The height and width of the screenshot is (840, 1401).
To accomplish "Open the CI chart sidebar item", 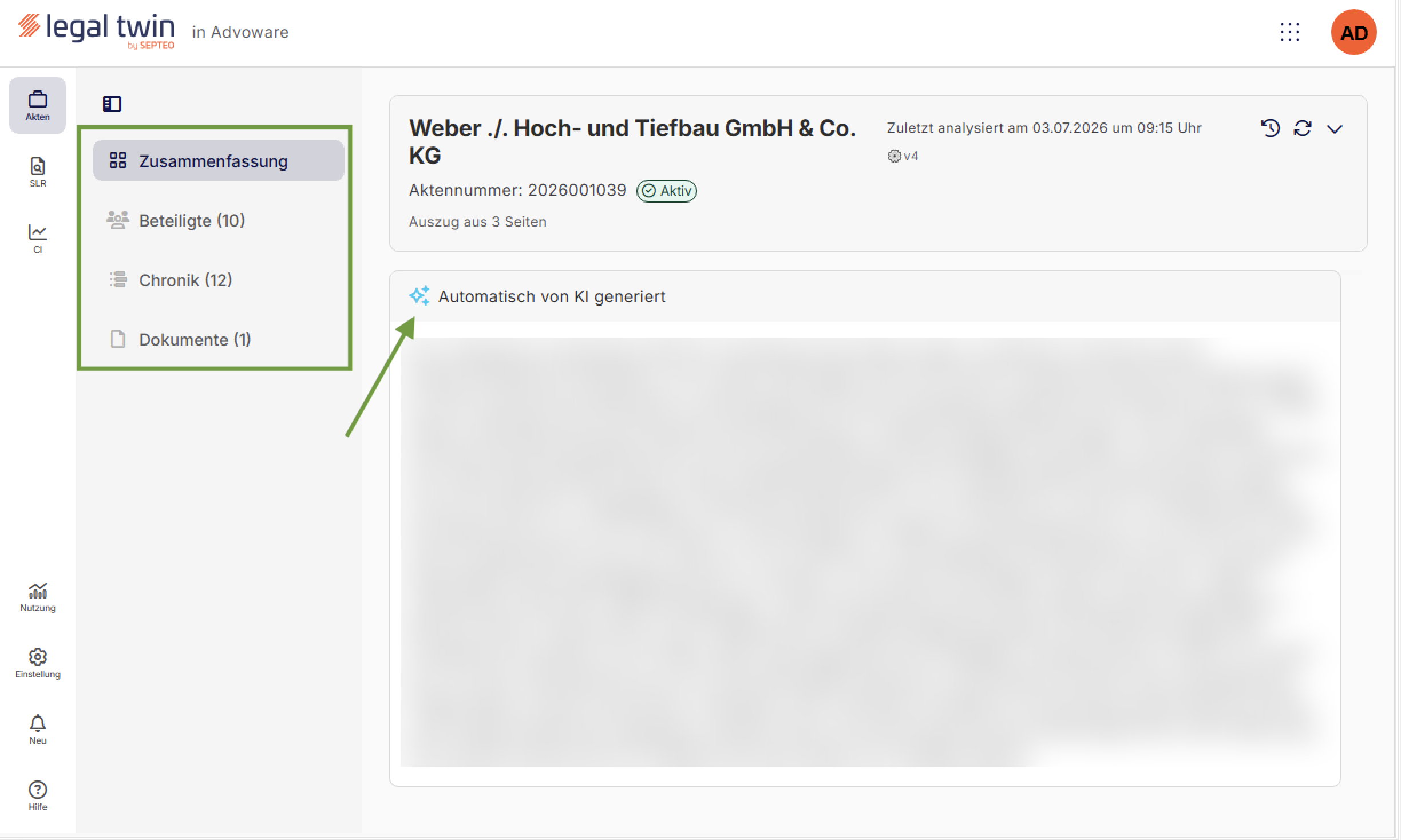I will coord(38,238).
